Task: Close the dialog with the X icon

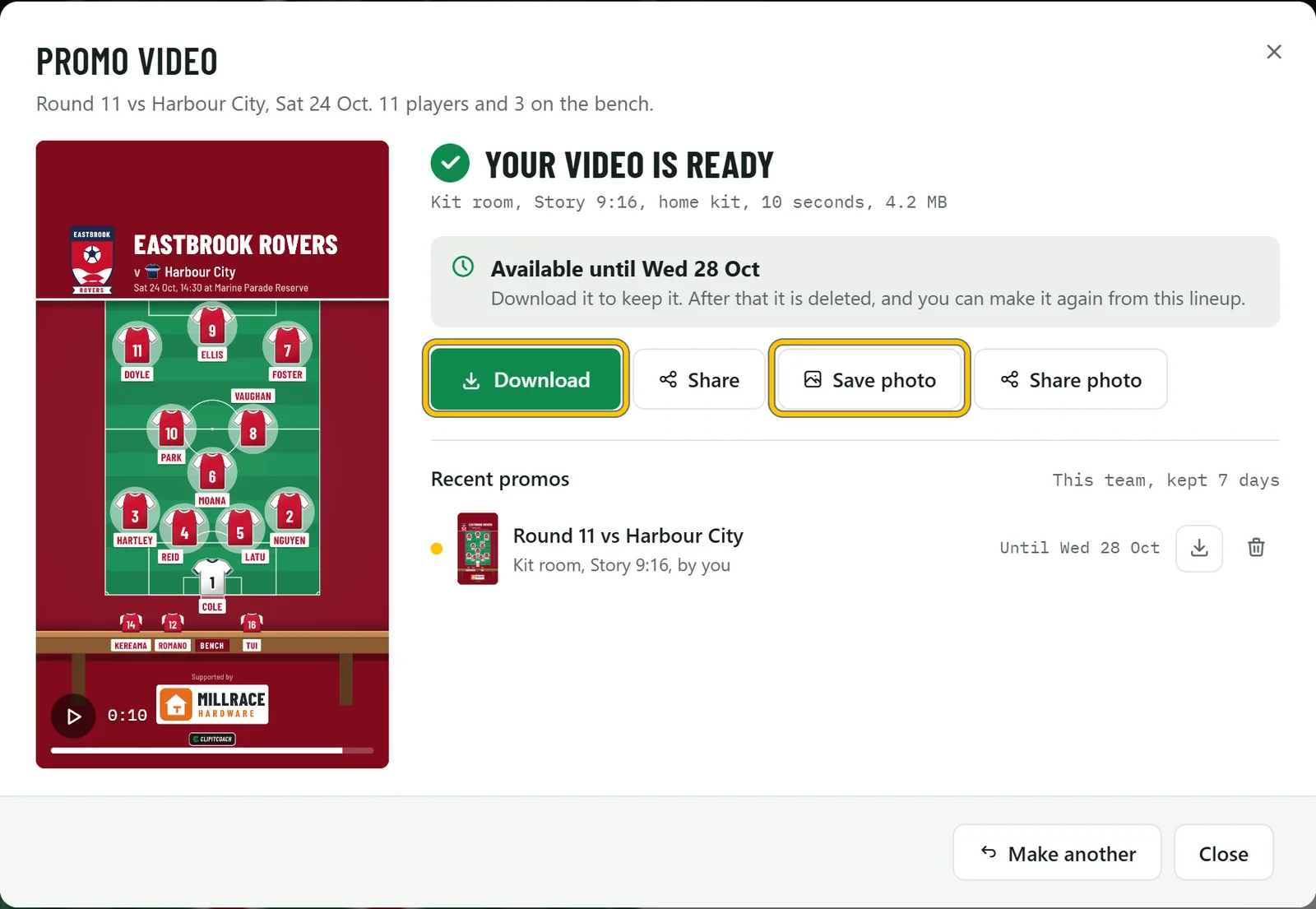Action: [1274, 52]
